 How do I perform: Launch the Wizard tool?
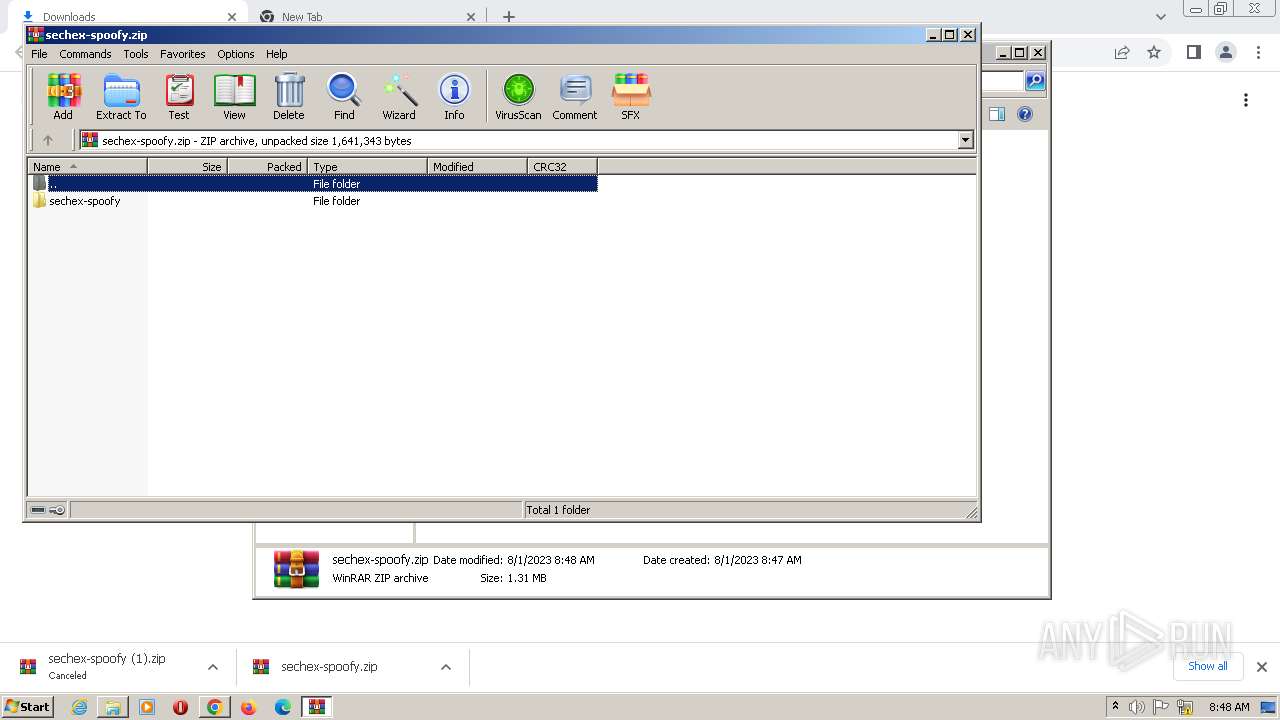pyautogui.click(x=399, y=97)
